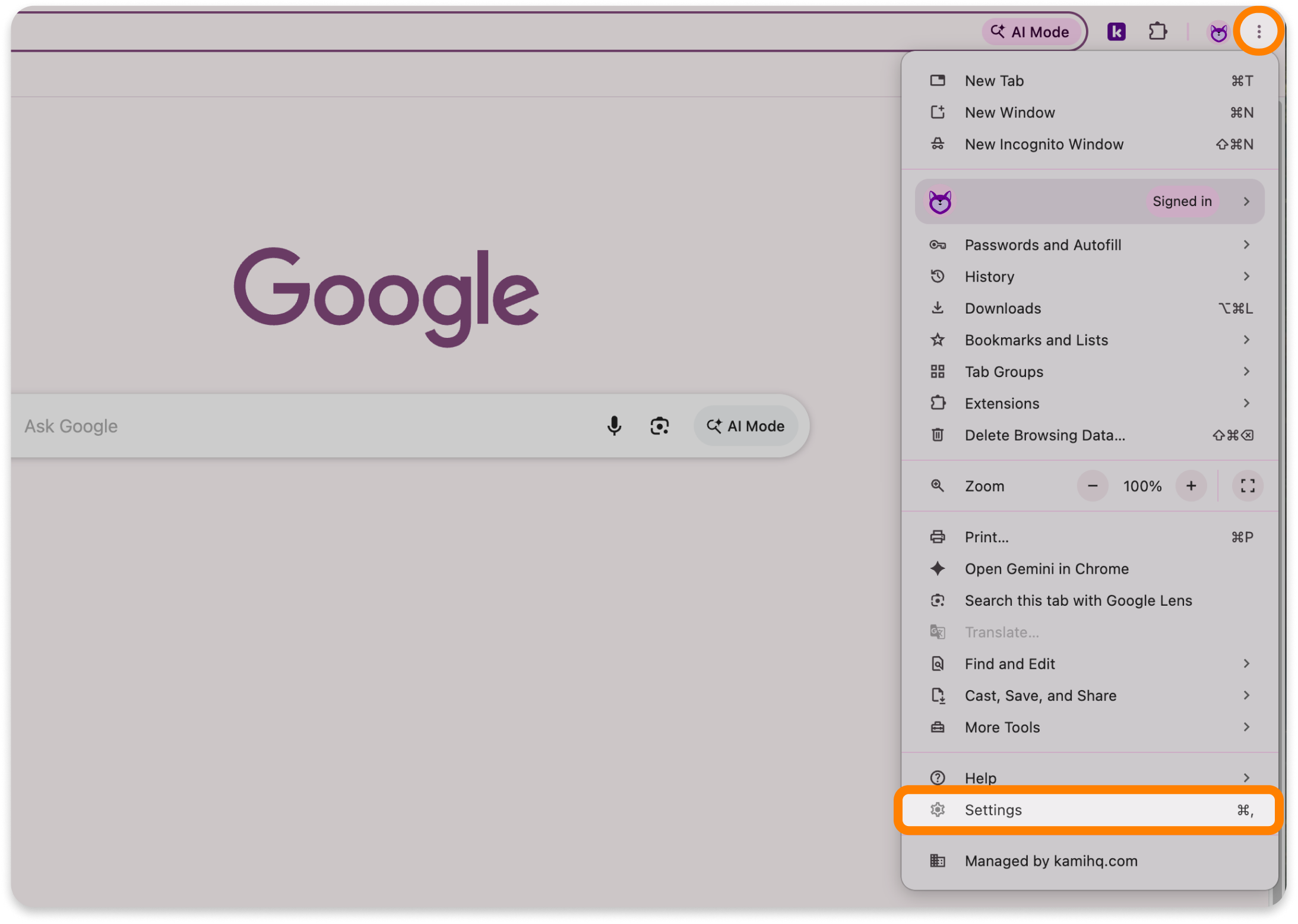Click the printer icon
Viewport: 1298px width, 924px height.
938,537
